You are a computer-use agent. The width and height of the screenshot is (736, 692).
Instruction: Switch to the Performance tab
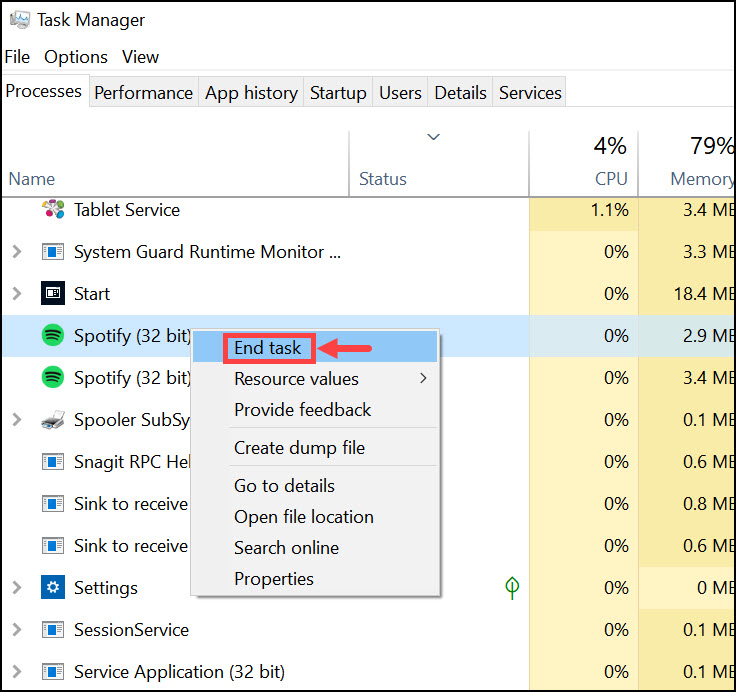point(143,93)
